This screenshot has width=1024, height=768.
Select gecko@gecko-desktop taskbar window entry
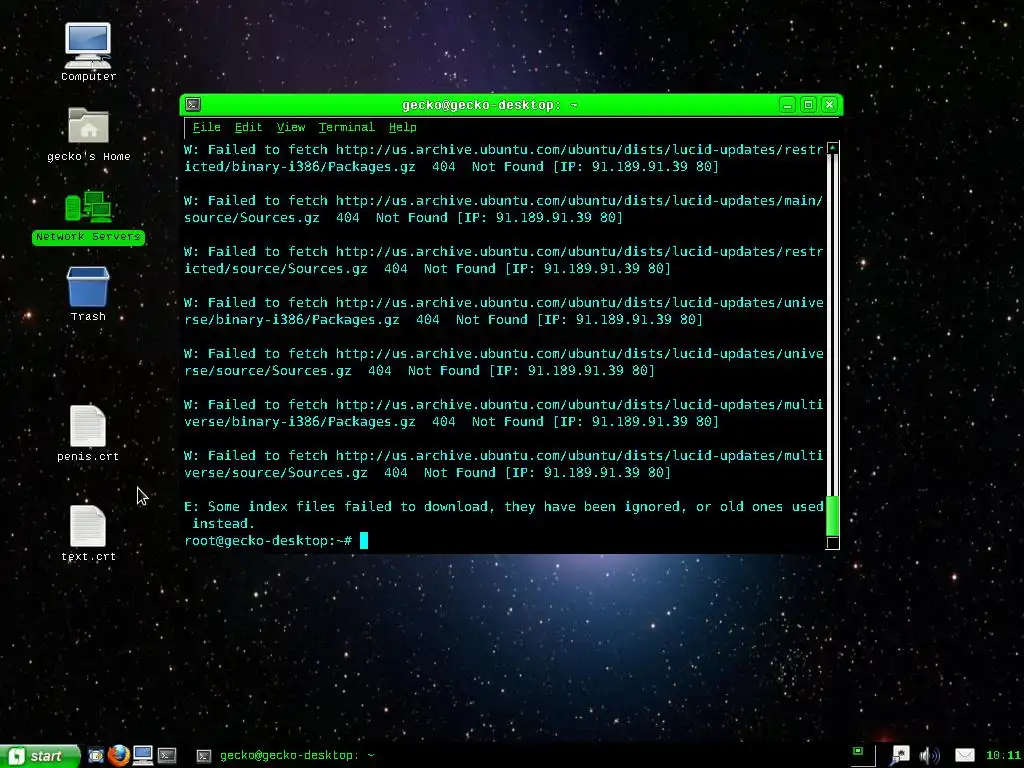[287, 756]
